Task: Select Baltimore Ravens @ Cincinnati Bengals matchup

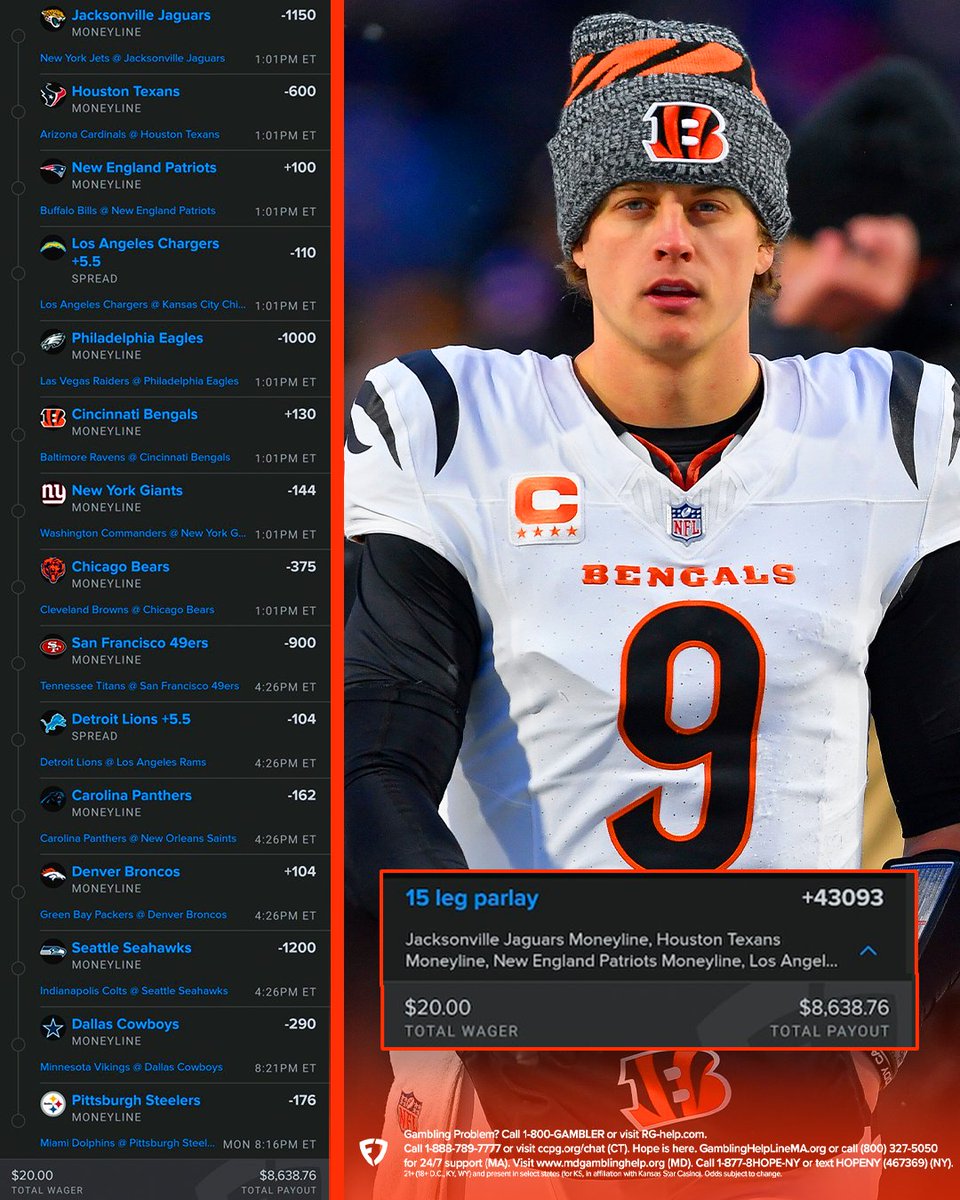Action: pyautogui.click(x=135, y=457)
